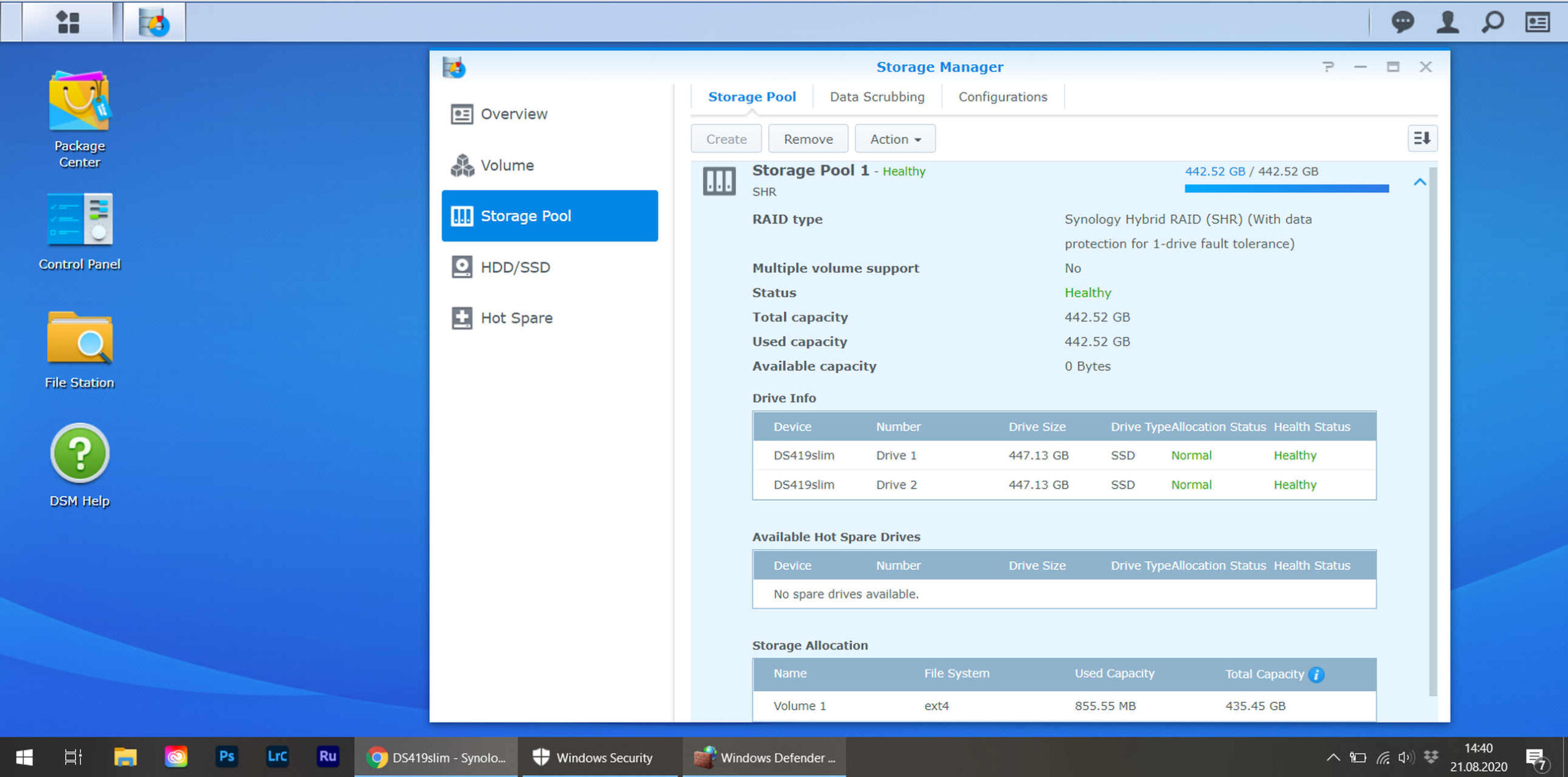Open the Action dropdown menu
Viewport: 1568px width, 777px height.
click(x=895, y=139)
